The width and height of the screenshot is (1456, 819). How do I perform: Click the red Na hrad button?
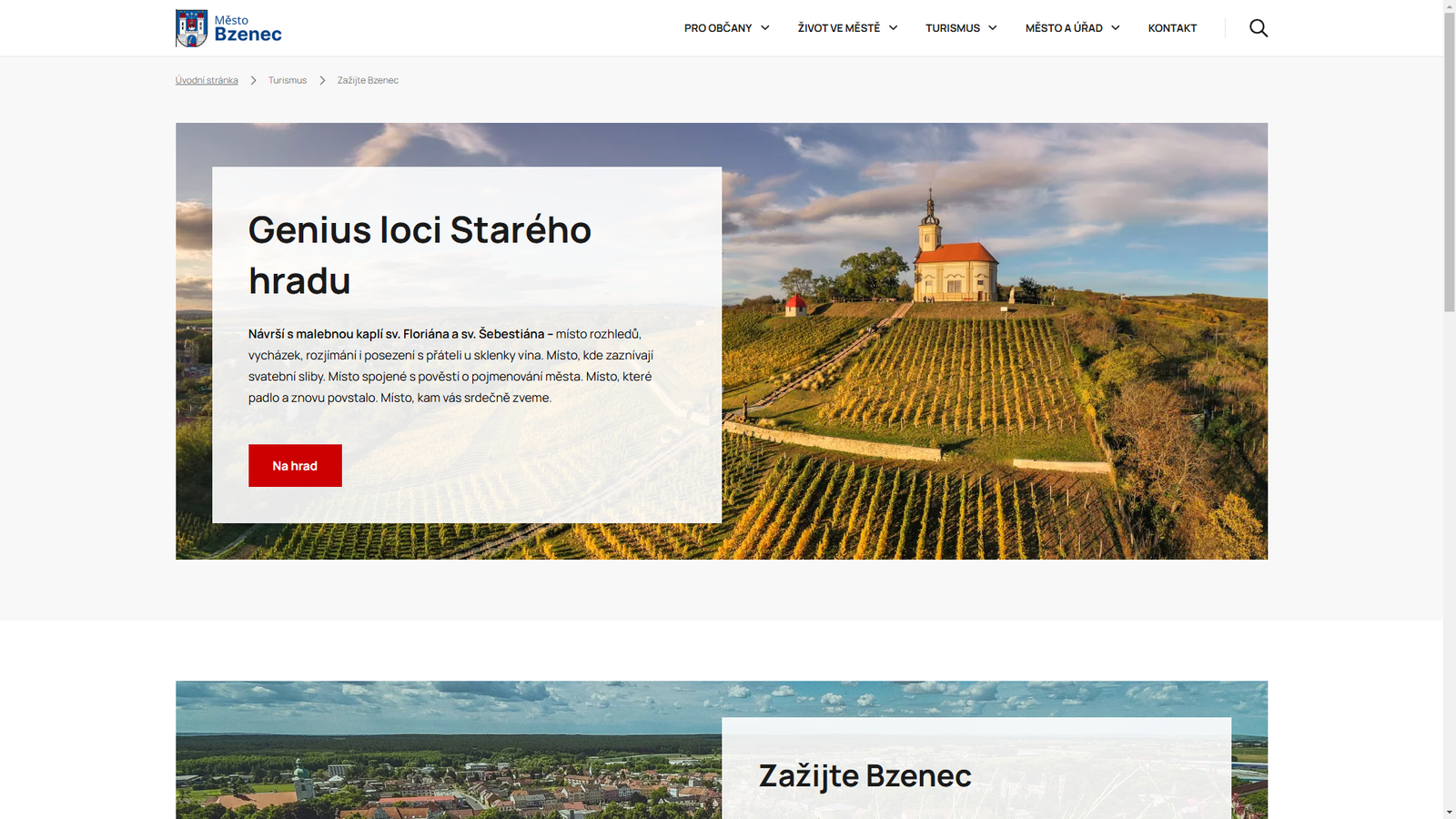pyautogui.click(x=295, y=465)
